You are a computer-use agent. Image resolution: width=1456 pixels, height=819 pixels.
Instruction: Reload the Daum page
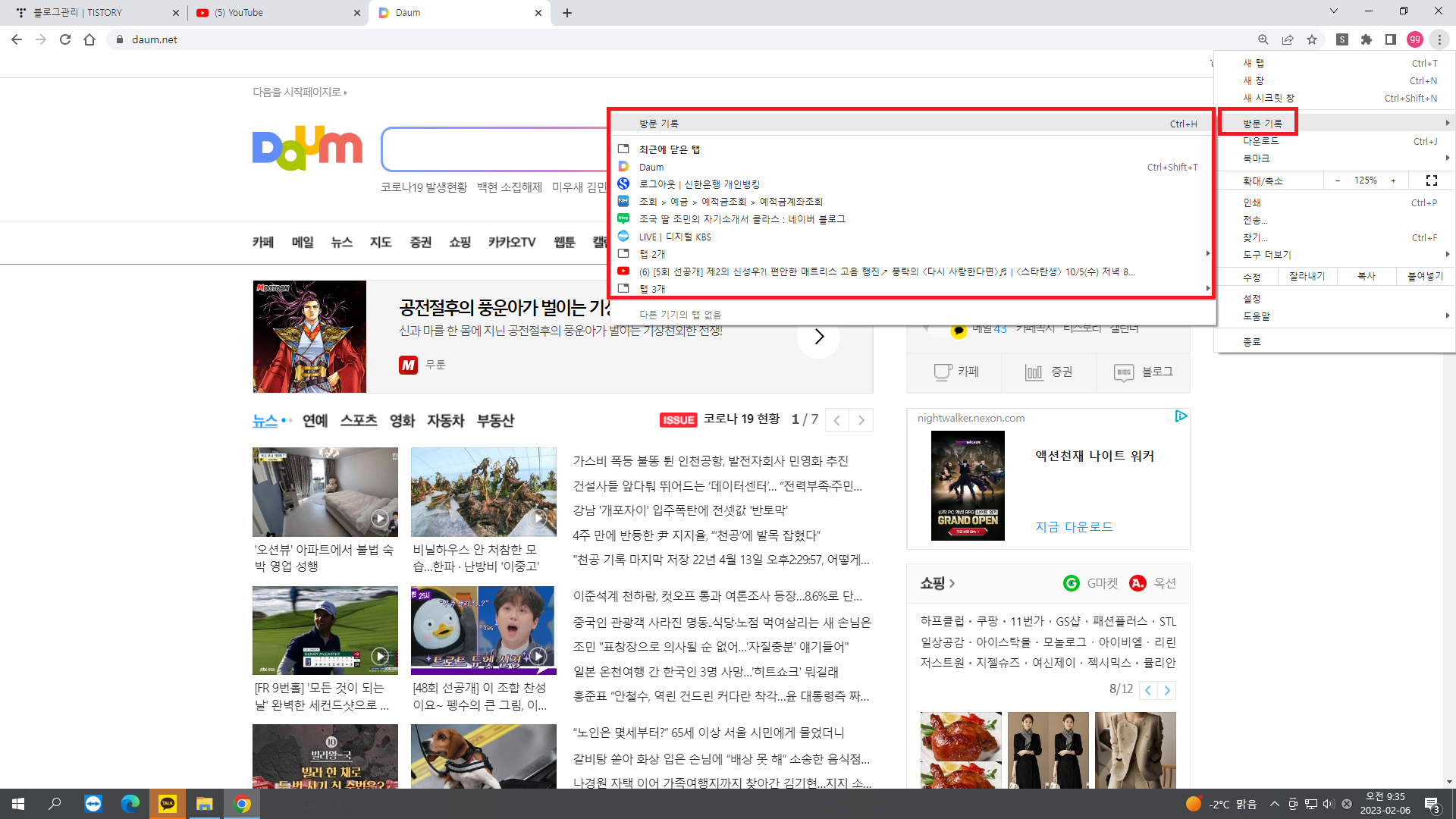tap(65, 39)
